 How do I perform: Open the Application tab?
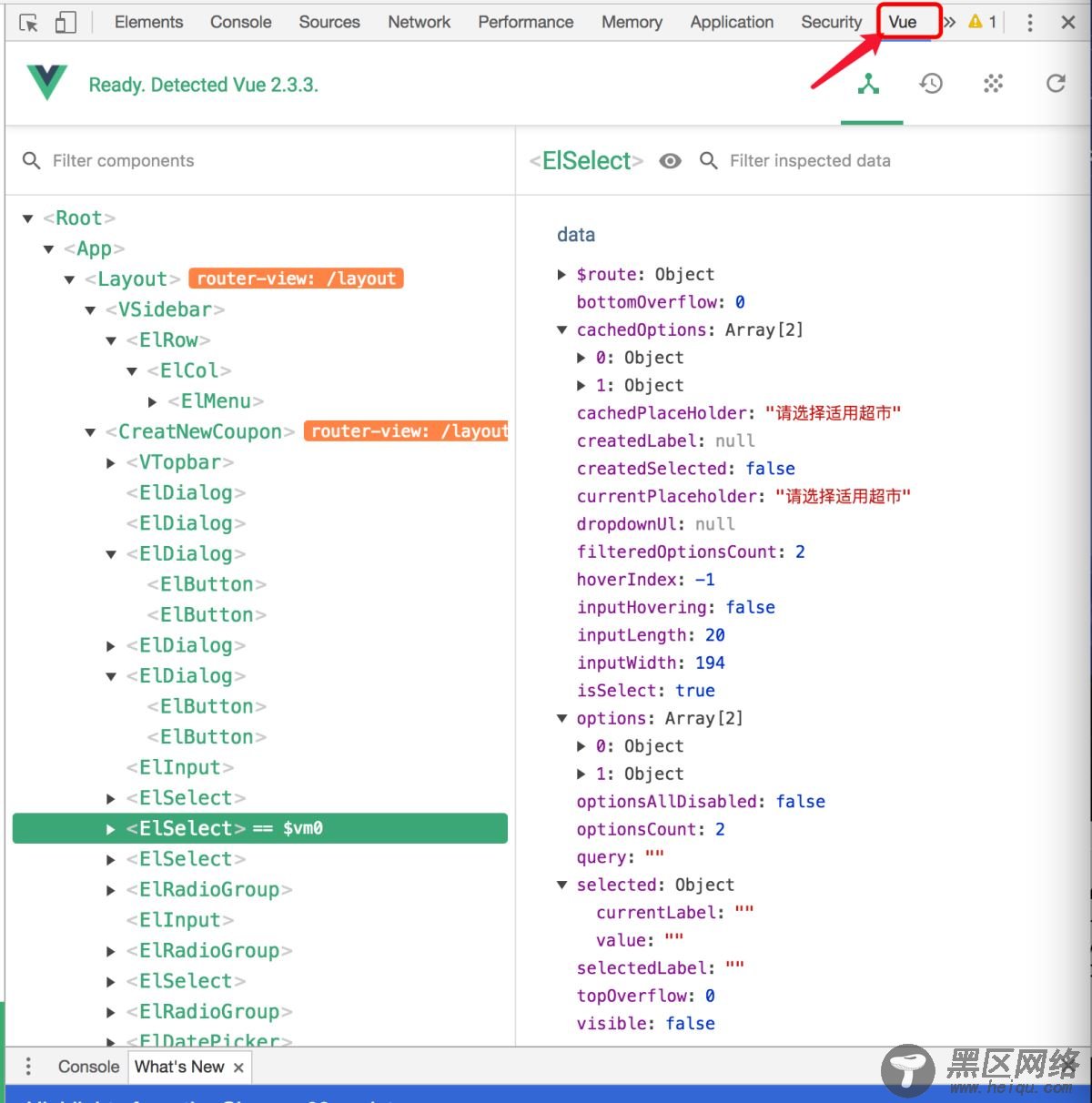pos(732,22)
